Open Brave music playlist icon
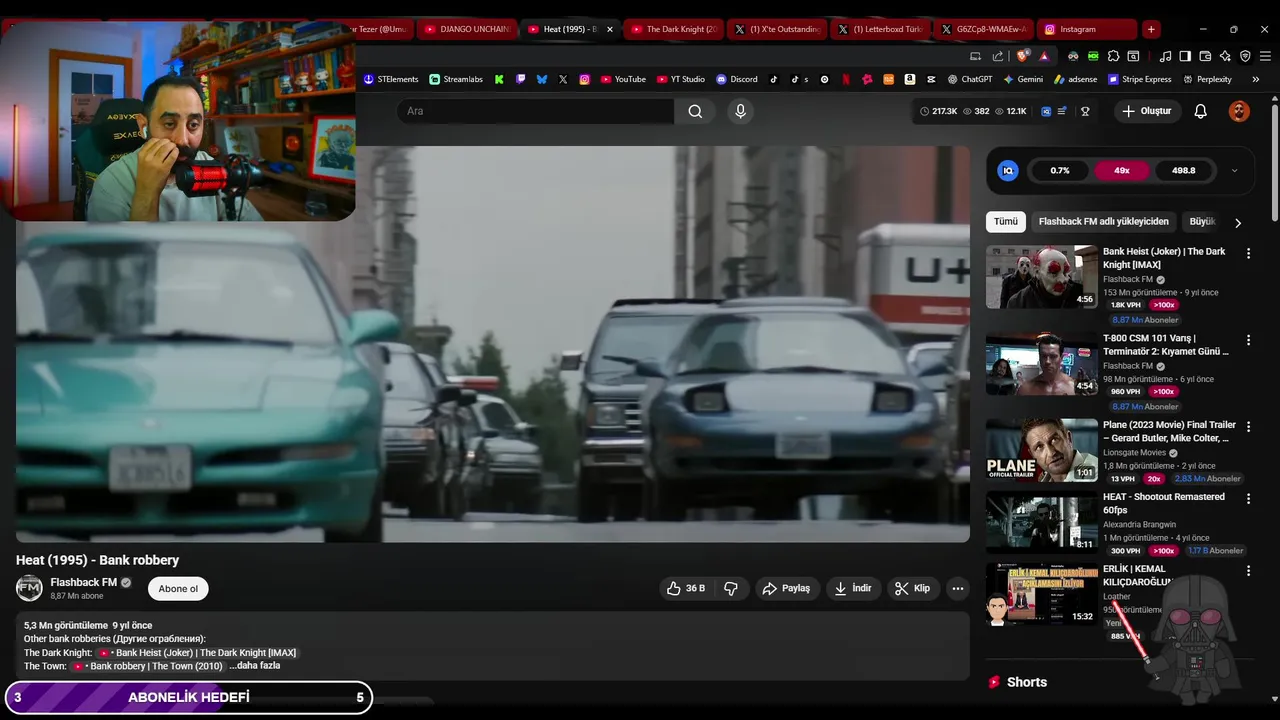The height and width of the screenshot is (720, 1280). coord(1165,56)
